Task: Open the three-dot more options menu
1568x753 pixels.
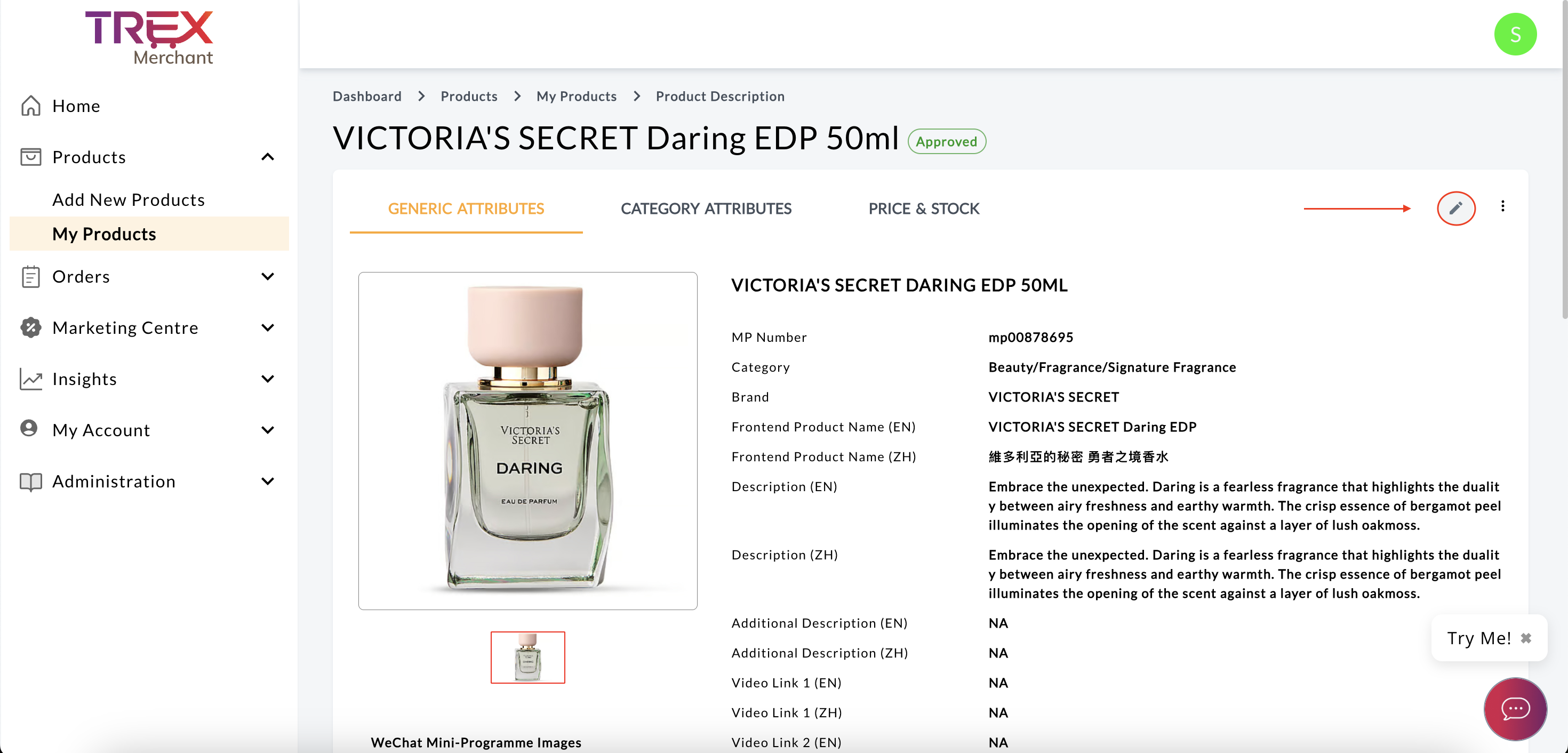Action: tap(1502, 206)
